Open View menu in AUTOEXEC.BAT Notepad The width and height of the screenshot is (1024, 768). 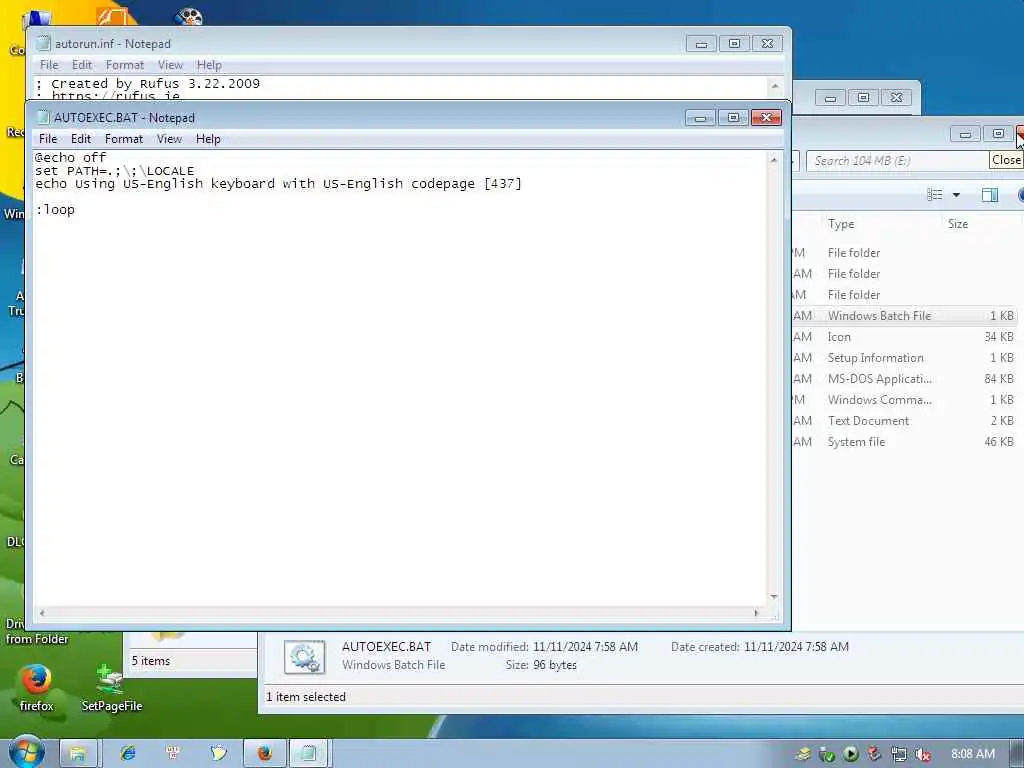(169, 138)
